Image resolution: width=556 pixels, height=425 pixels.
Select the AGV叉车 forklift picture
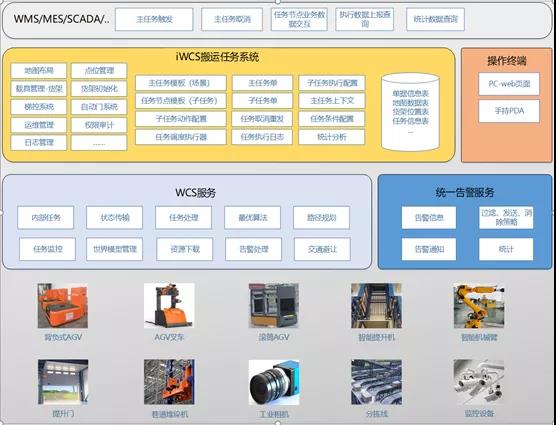(x=169, y=305)
